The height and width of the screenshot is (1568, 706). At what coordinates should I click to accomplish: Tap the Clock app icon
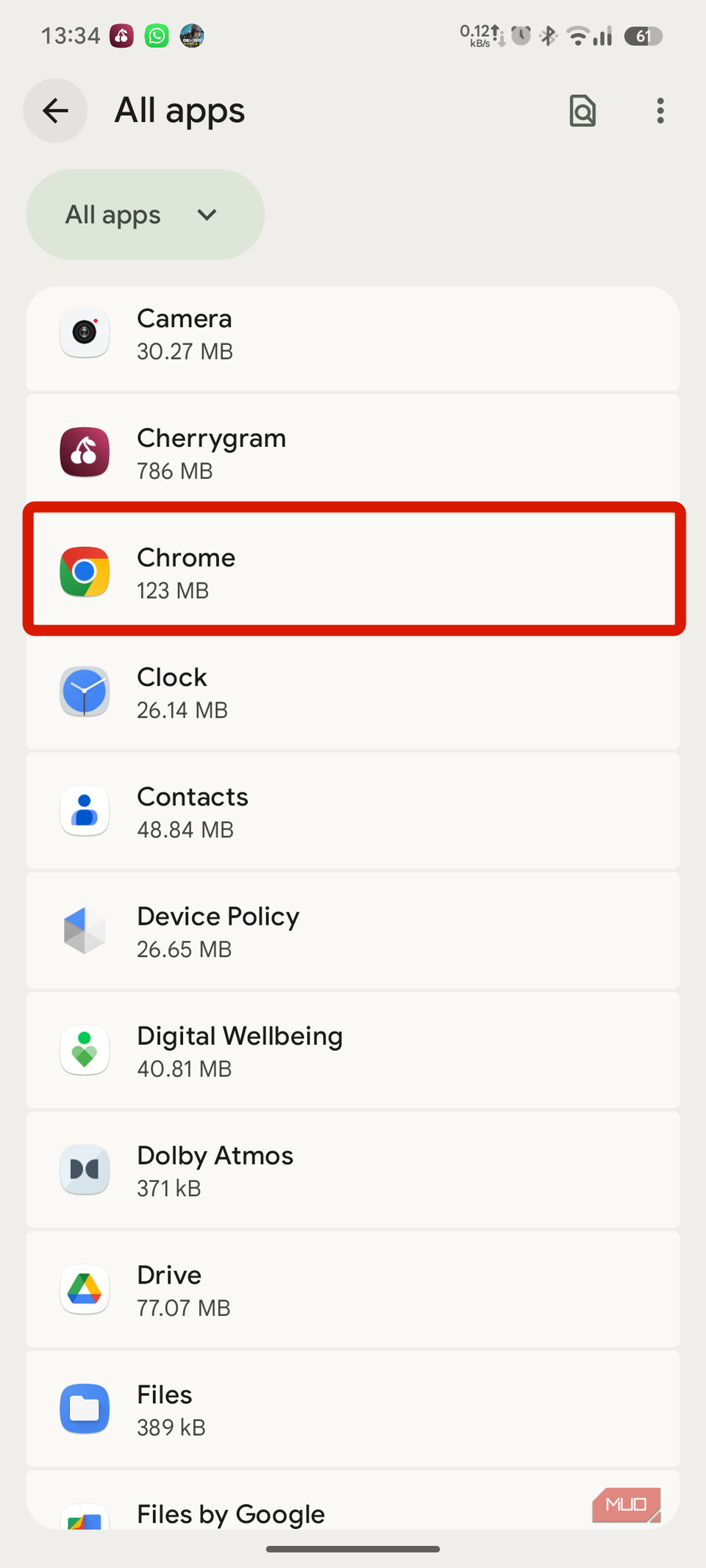coord(85,691)
